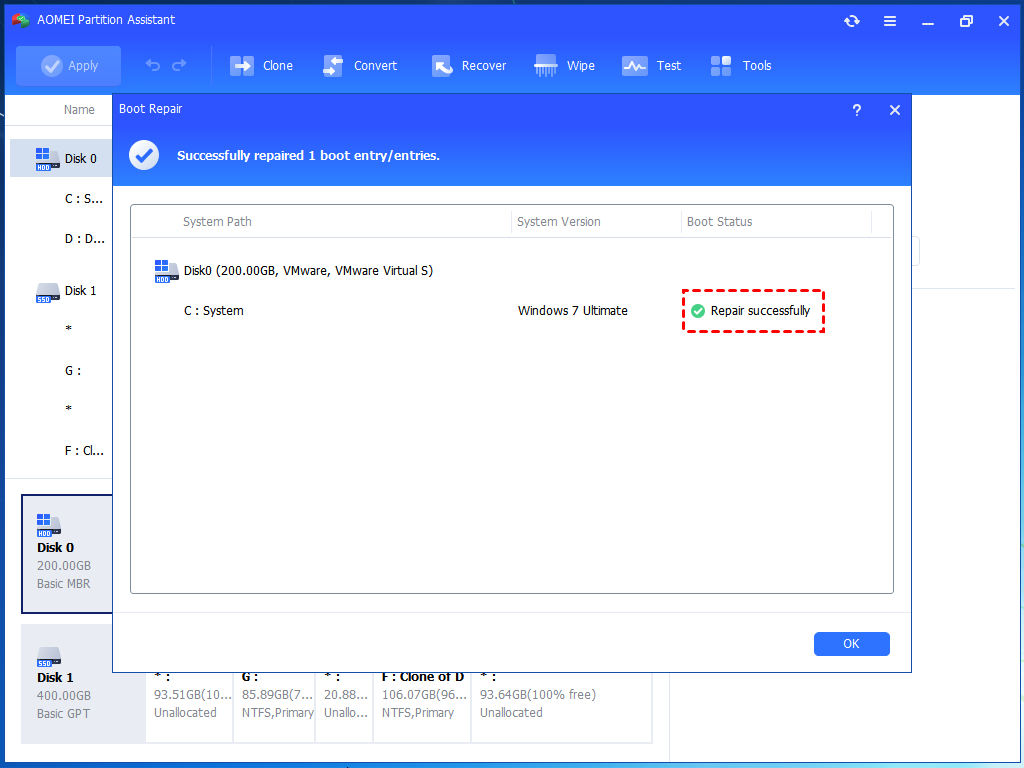
Task: Click the Clone toolbar icon
Action: tap(261, 66)
